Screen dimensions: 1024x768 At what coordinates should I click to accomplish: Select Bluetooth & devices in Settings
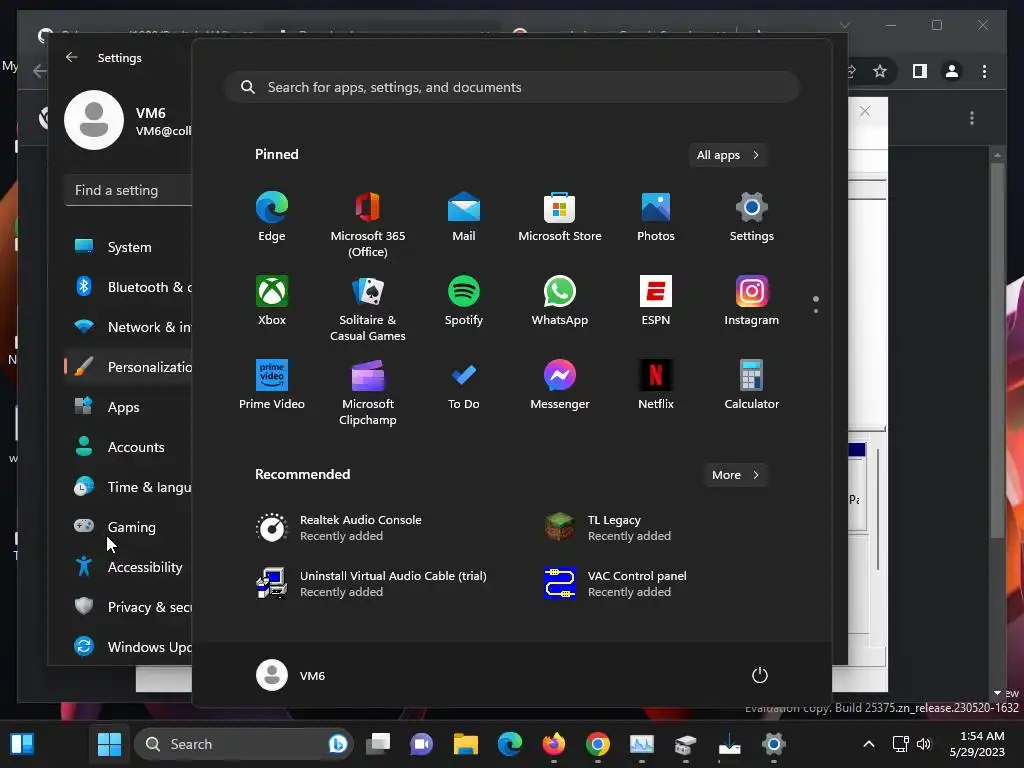click(129, 287)
